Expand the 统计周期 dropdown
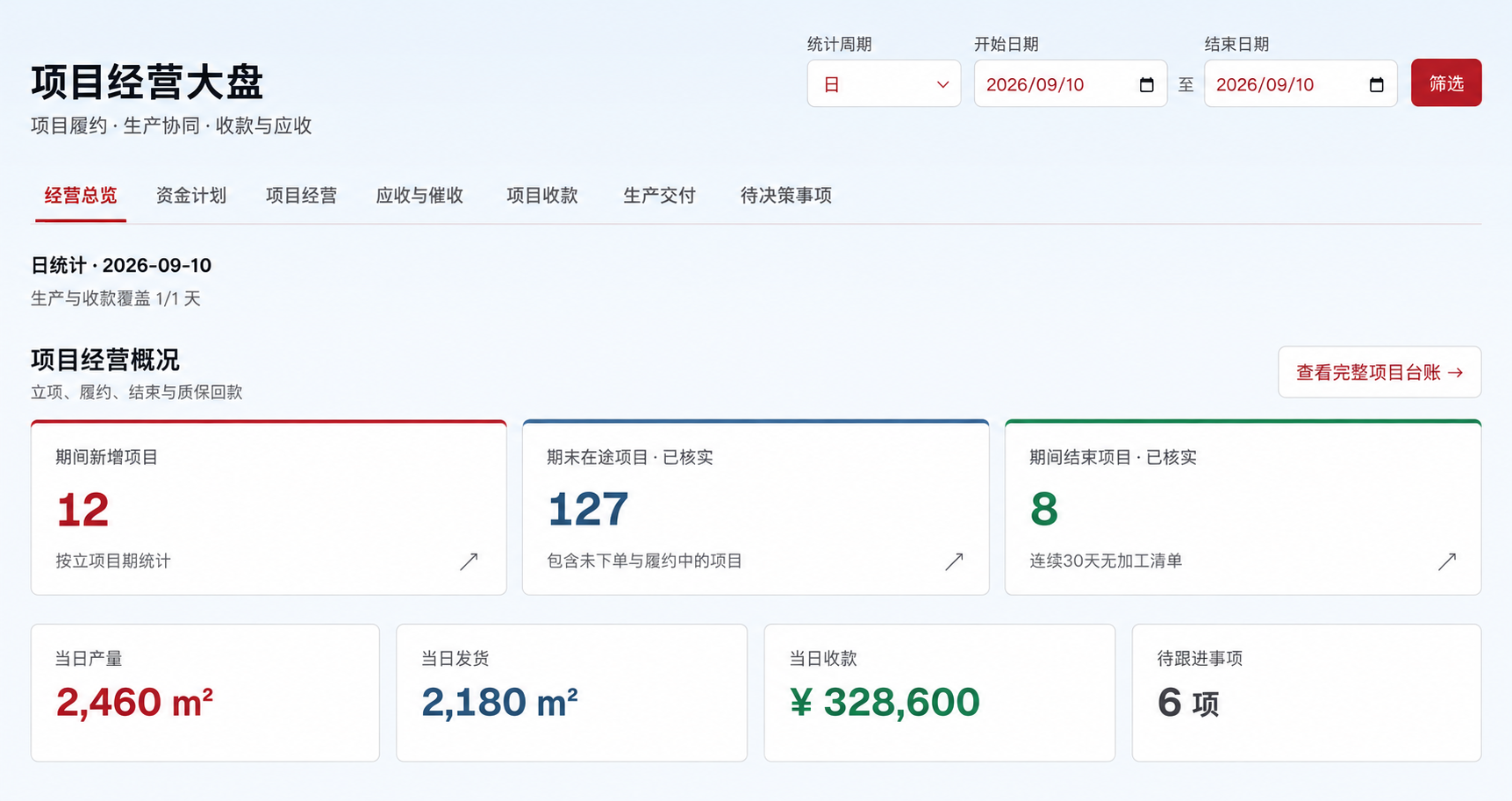 point(884,84)
